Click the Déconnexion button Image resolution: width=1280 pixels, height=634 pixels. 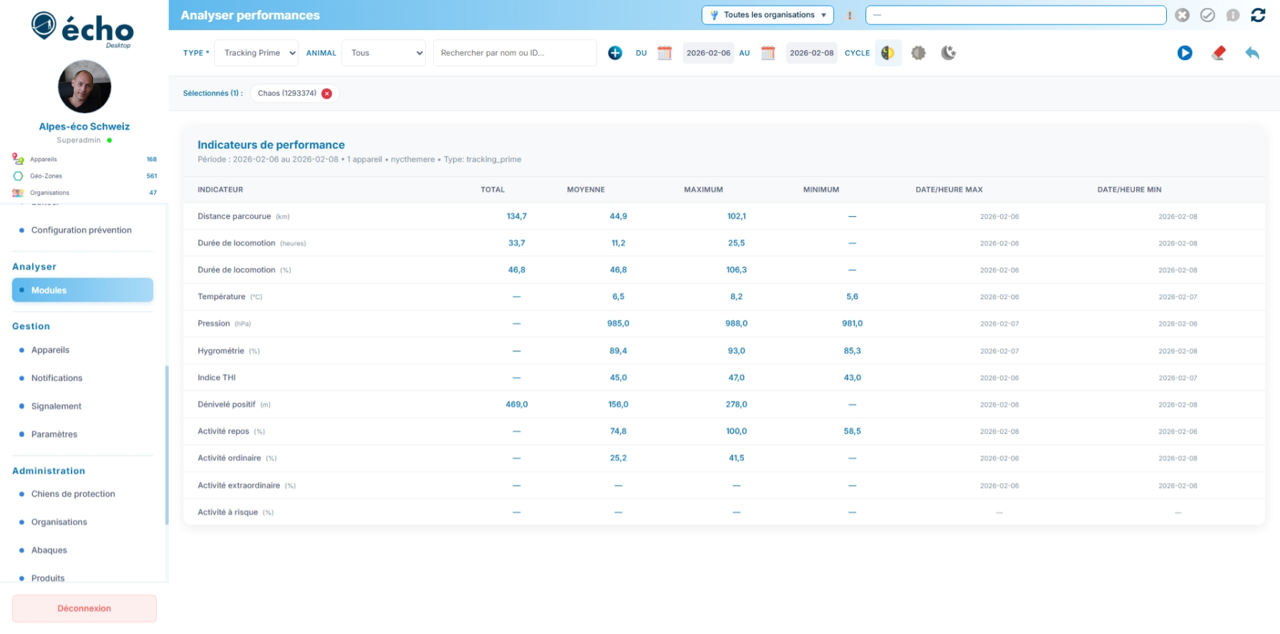click(84, 608)
